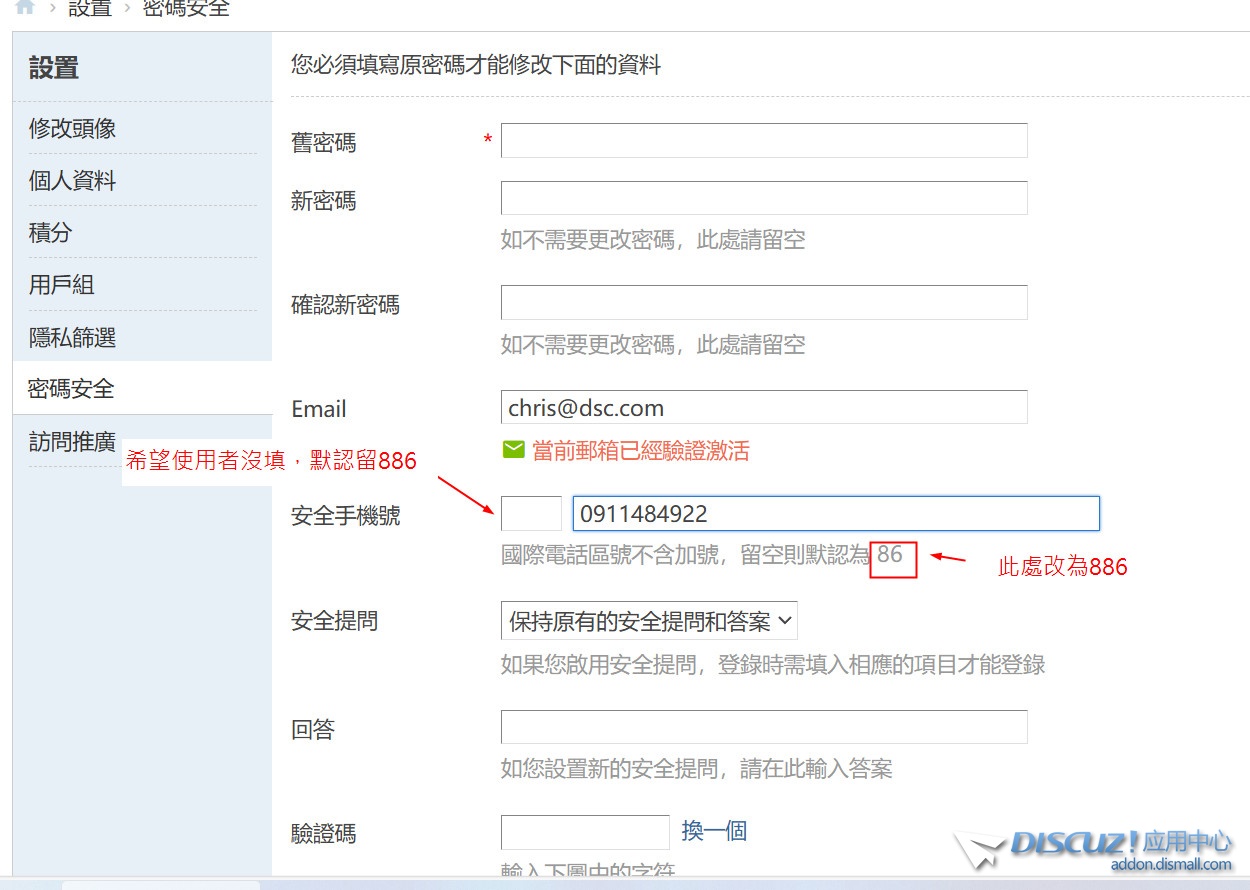Click the country code box for 安全手機號
The image size is (1250, 890).
pos(531,514)
